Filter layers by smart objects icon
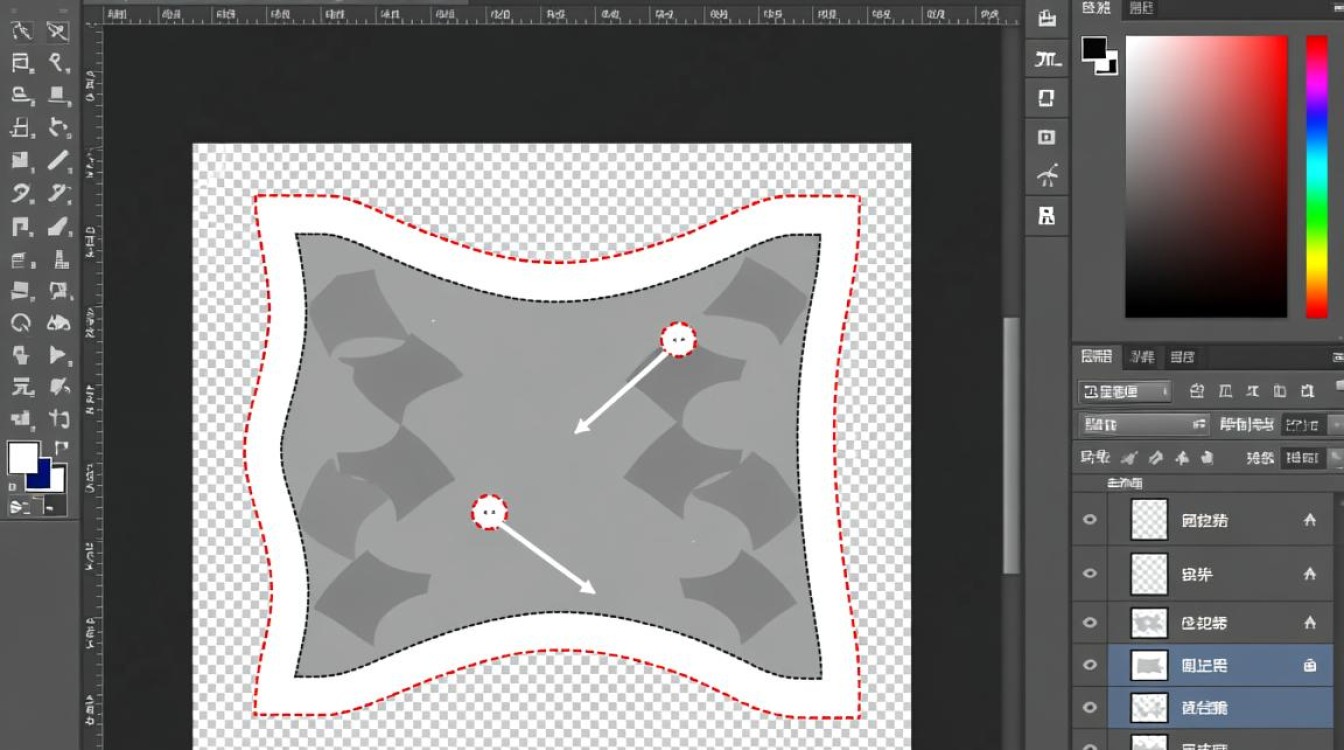 (x=1308, y=391)
